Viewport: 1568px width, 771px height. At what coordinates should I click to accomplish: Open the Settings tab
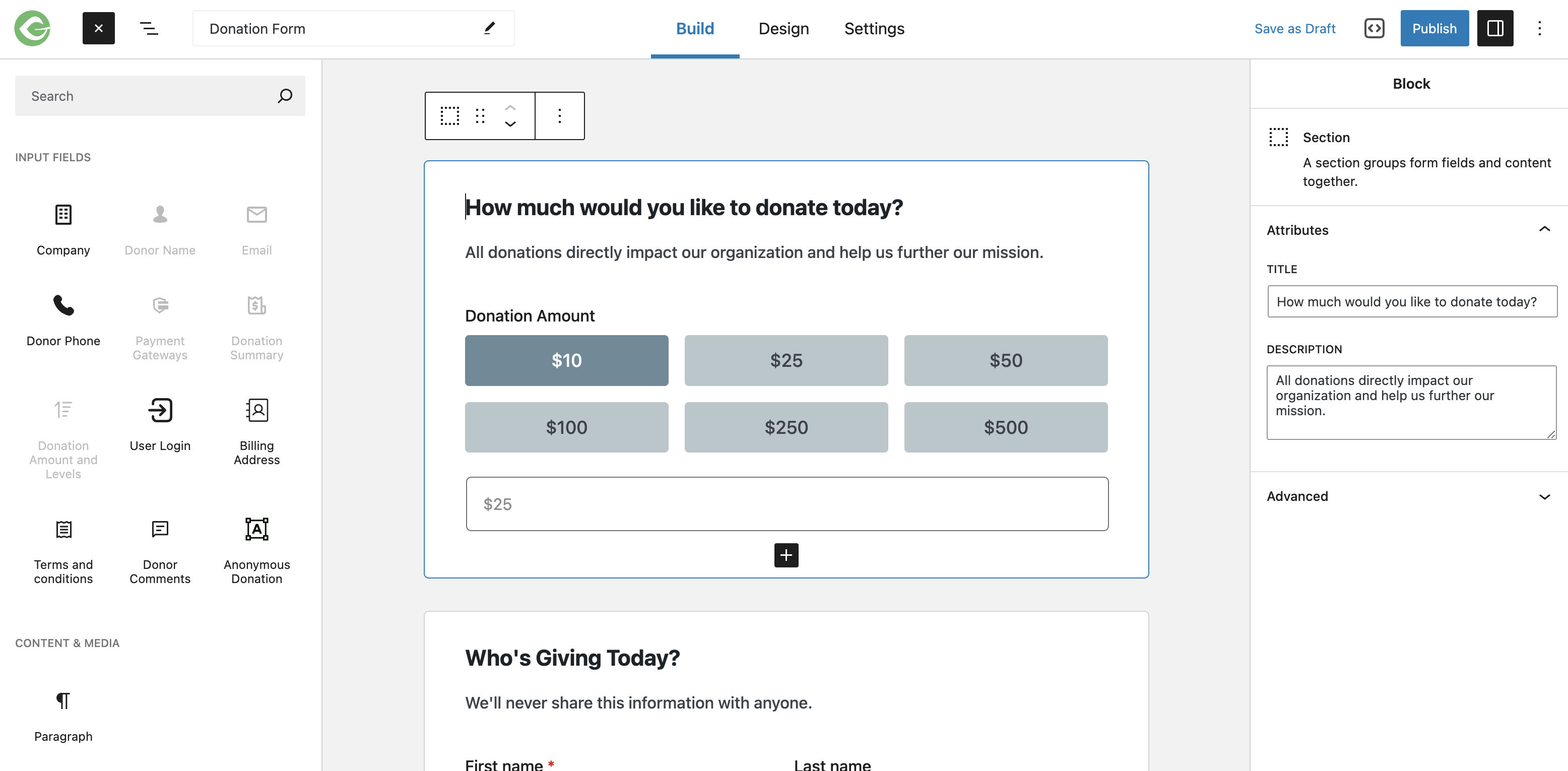(x=874, y=28)
